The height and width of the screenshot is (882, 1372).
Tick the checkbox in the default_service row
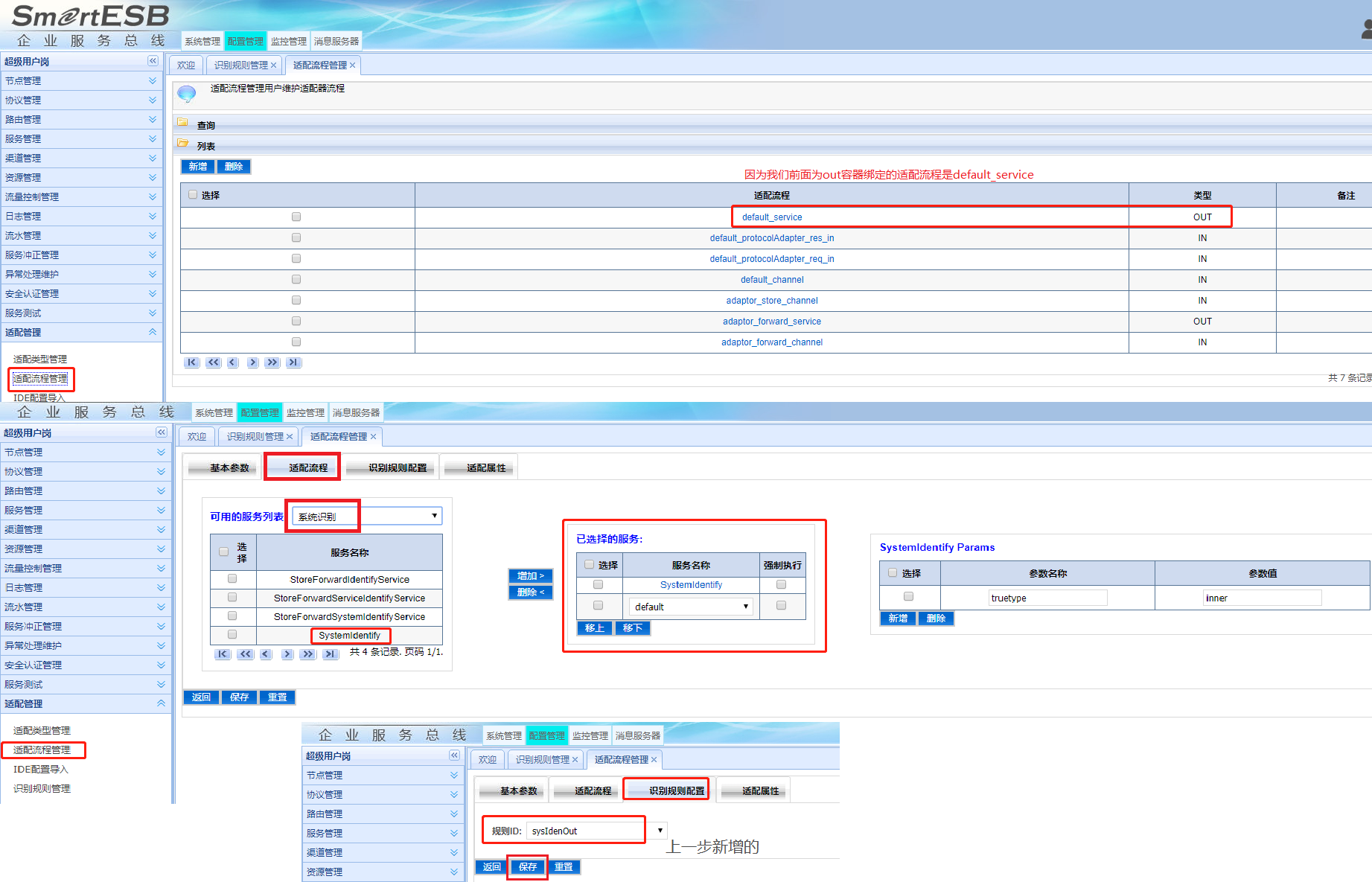tap(296, 217)
